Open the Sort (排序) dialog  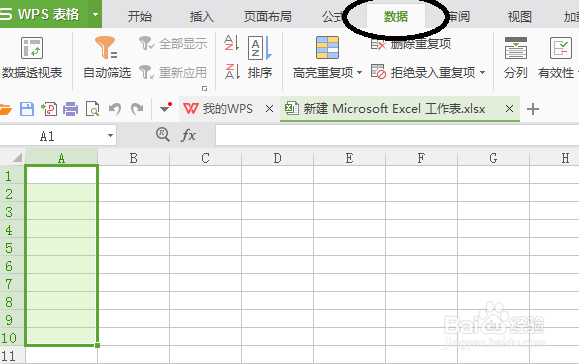[x=260, y=58]
